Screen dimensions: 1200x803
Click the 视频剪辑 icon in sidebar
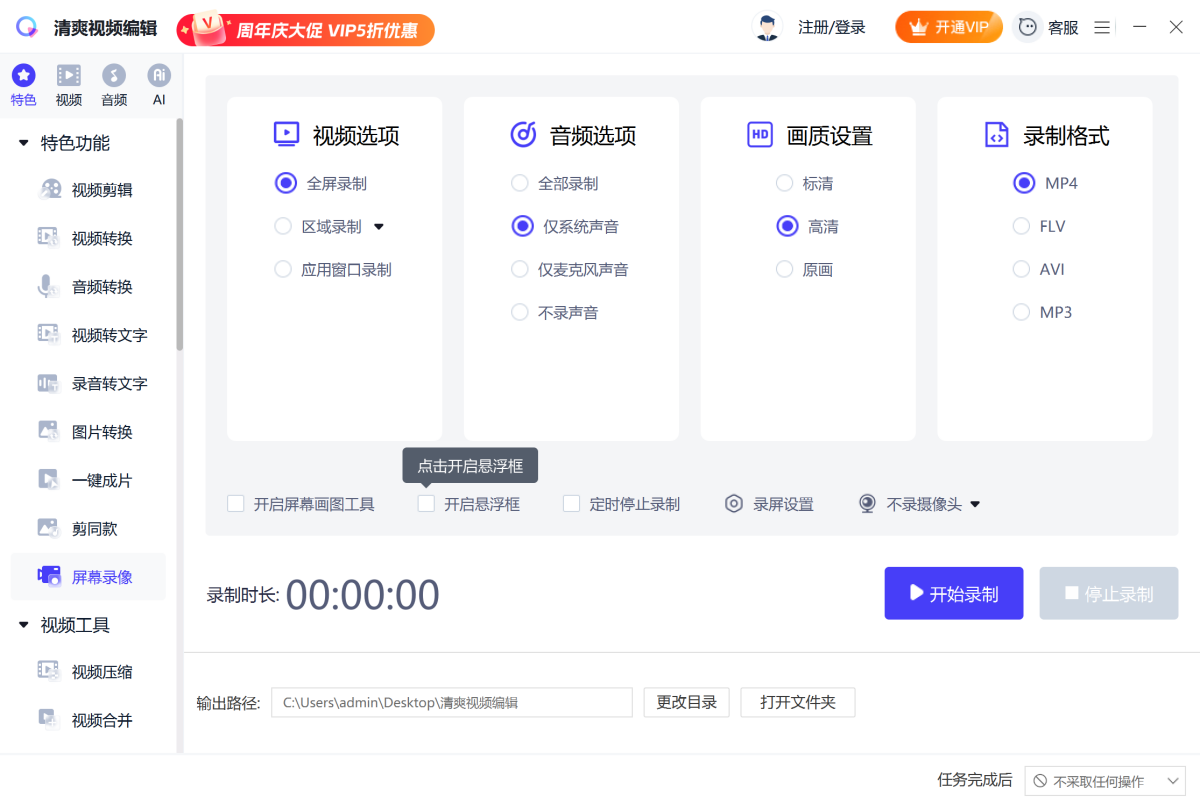[x=49, y=190]
